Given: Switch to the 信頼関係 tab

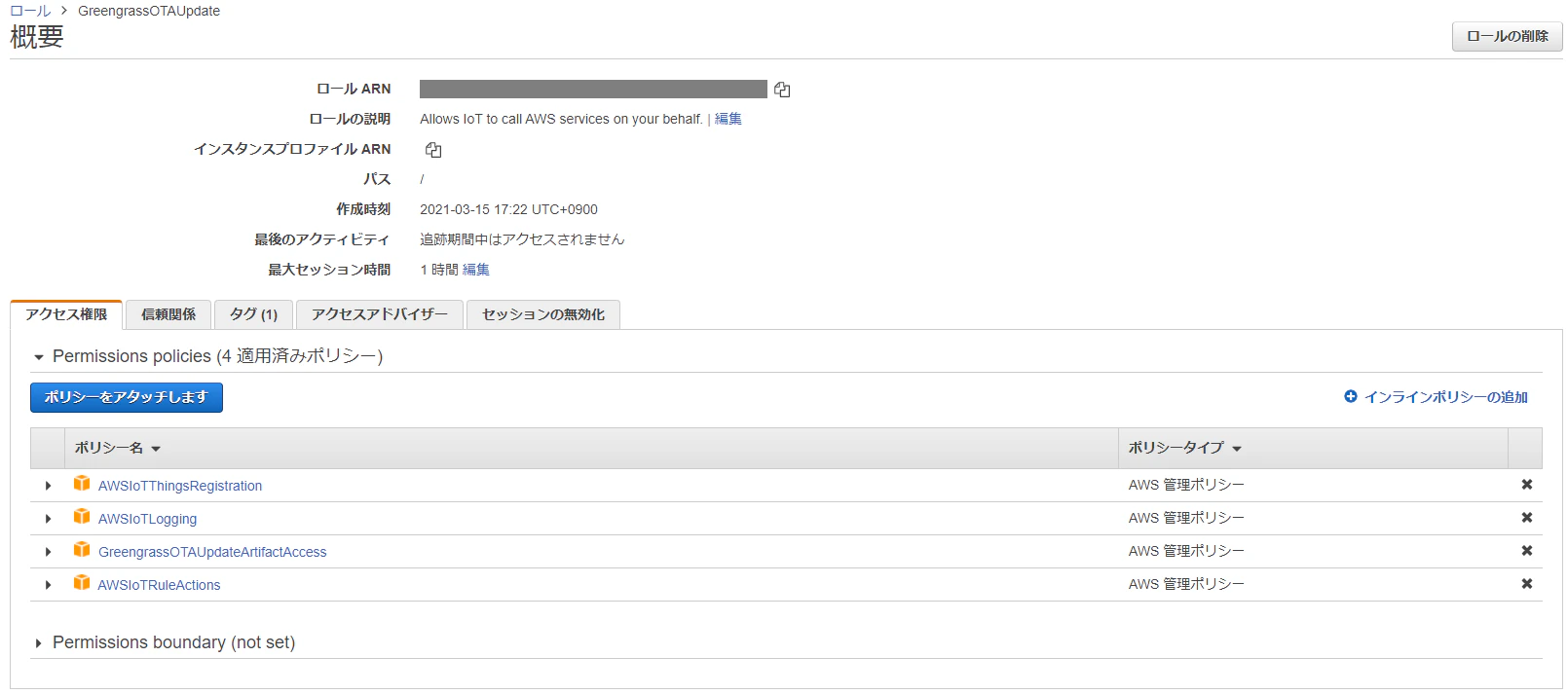Looking at the screenshot, I should (168, 314).
